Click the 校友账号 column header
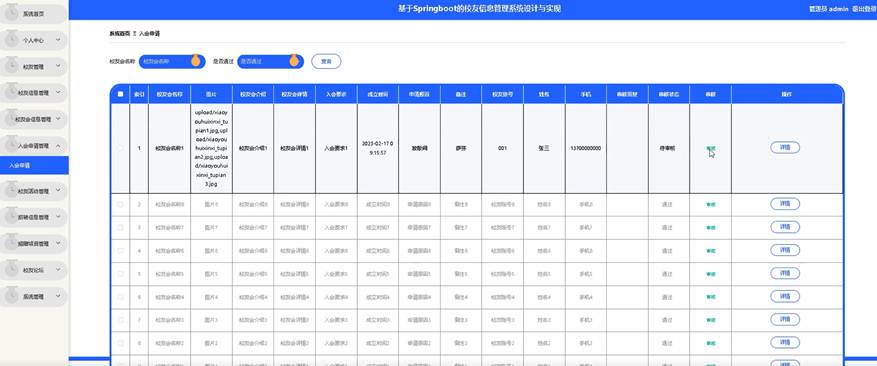 click(x=502, y=95)
